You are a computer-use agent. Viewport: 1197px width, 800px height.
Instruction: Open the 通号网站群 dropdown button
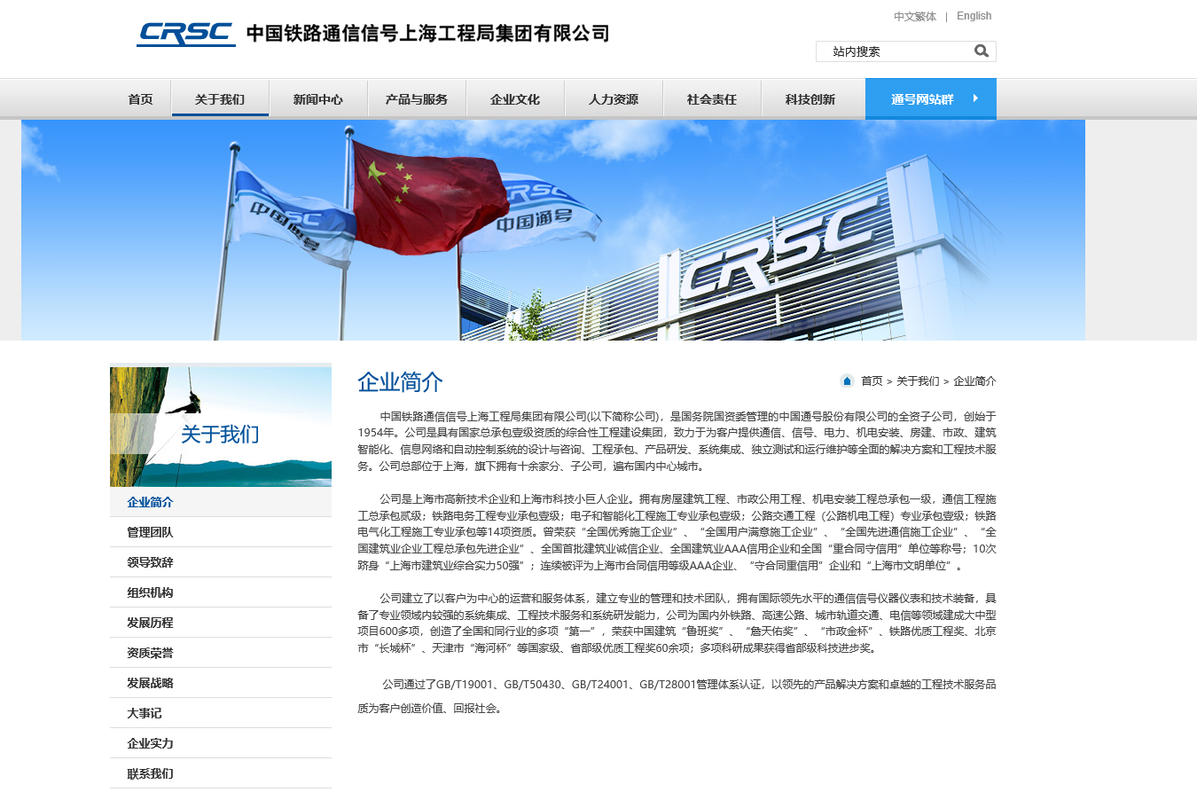point(931,98)
